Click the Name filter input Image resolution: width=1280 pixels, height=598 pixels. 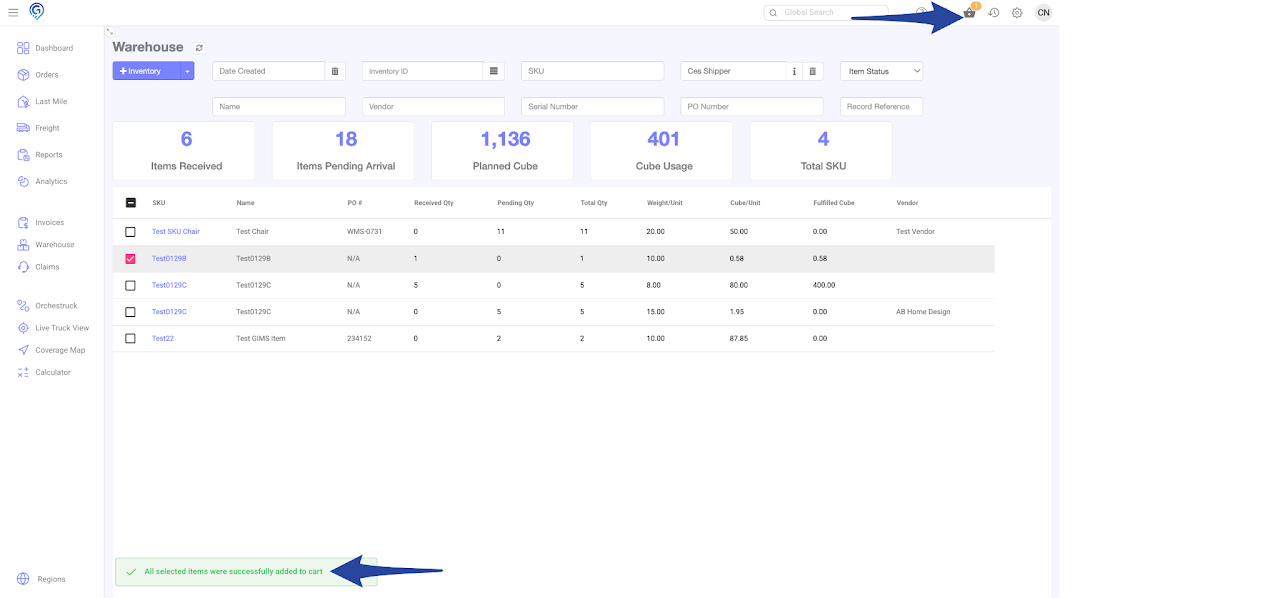pos(279,106)
